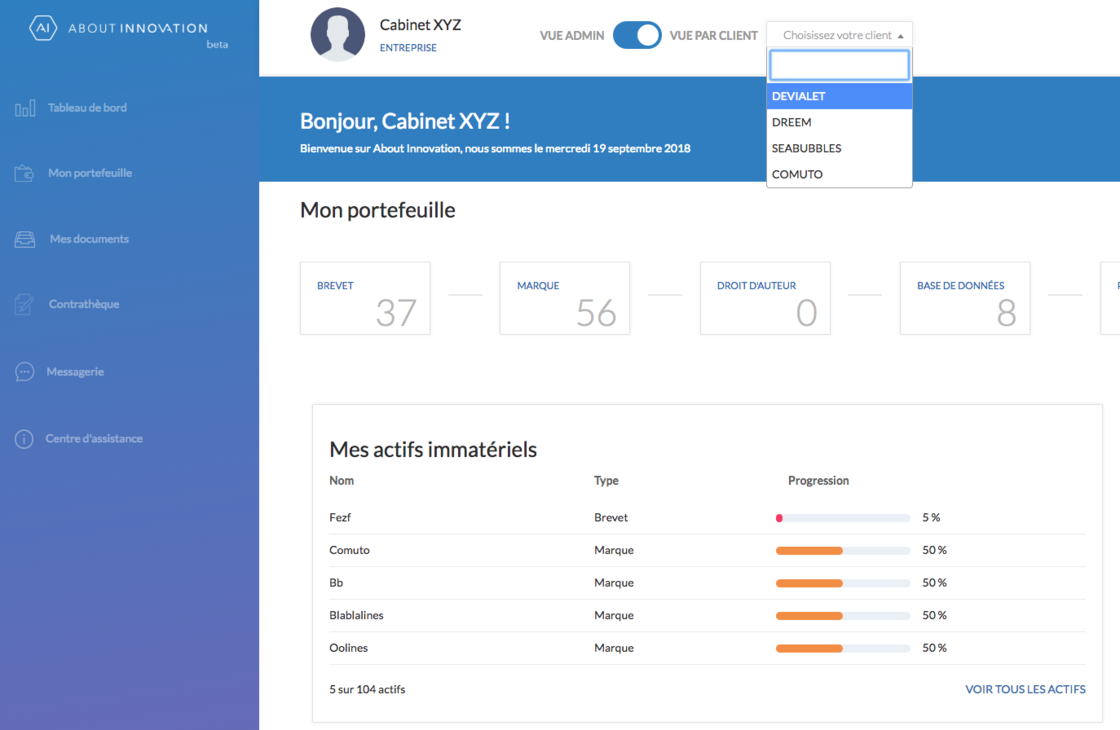Focus the client search input field
Viewport: 1120px width, 730px height.
[839, 66]
